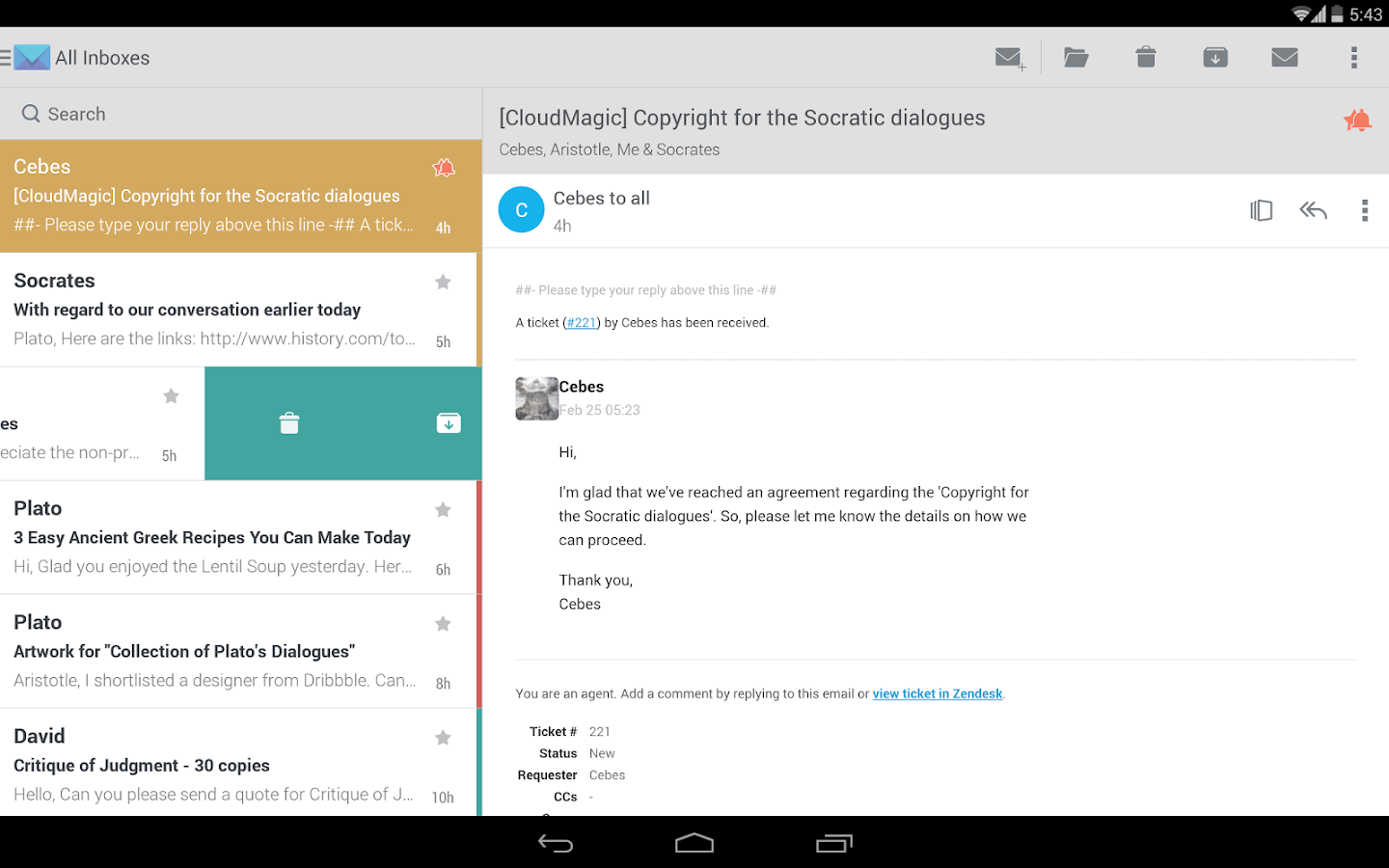1389x868 pixels.
Task: Reply all to Cebes message
Action: click(x=1313, y=210)
